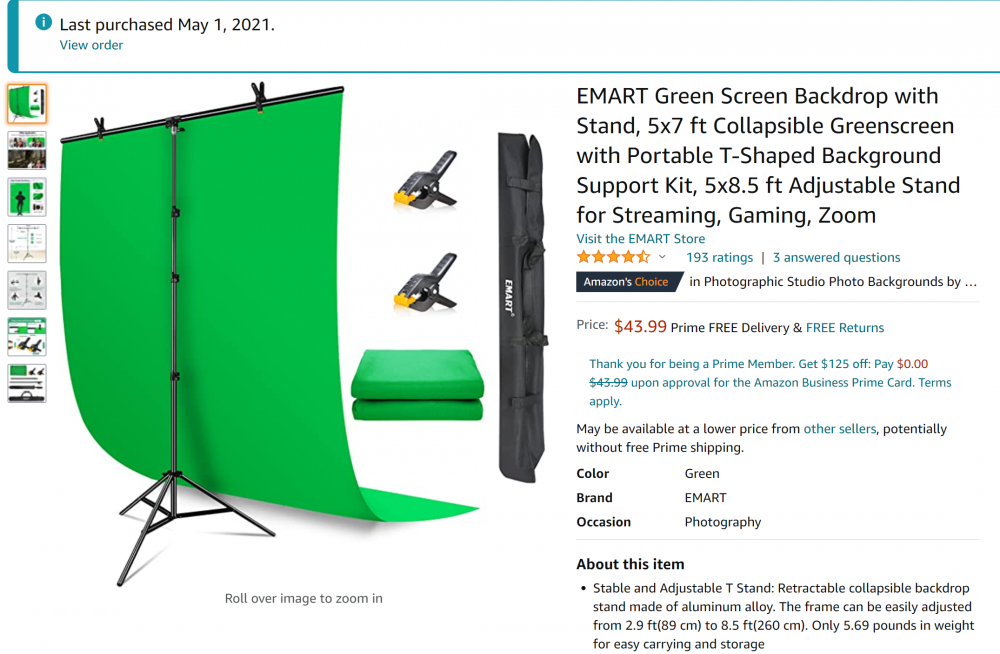Select the third thumbnail with person silhouette
The height and width of the screenshot is (654, 1000).
(x=27, y=197)
